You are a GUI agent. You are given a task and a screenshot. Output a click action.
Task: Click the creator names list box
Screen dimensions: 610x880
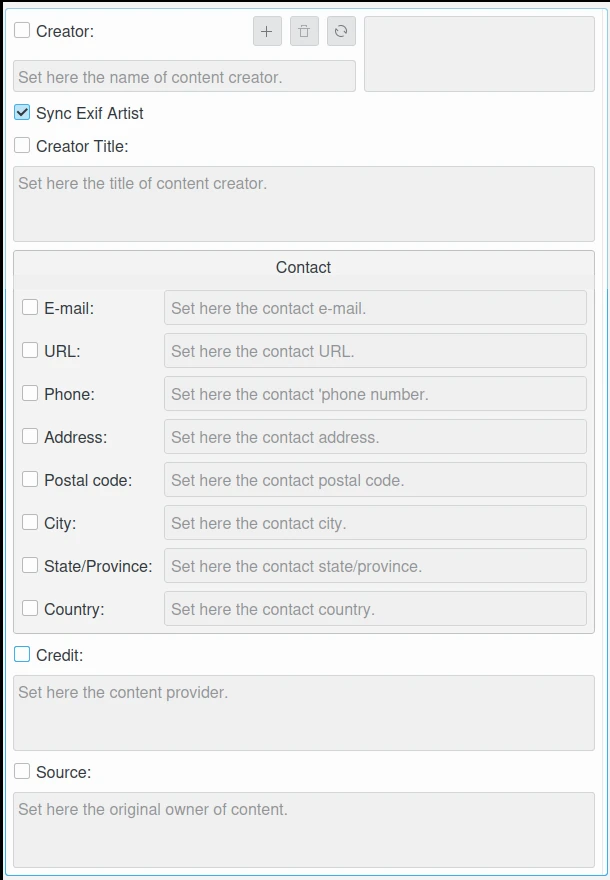[479, 54]
